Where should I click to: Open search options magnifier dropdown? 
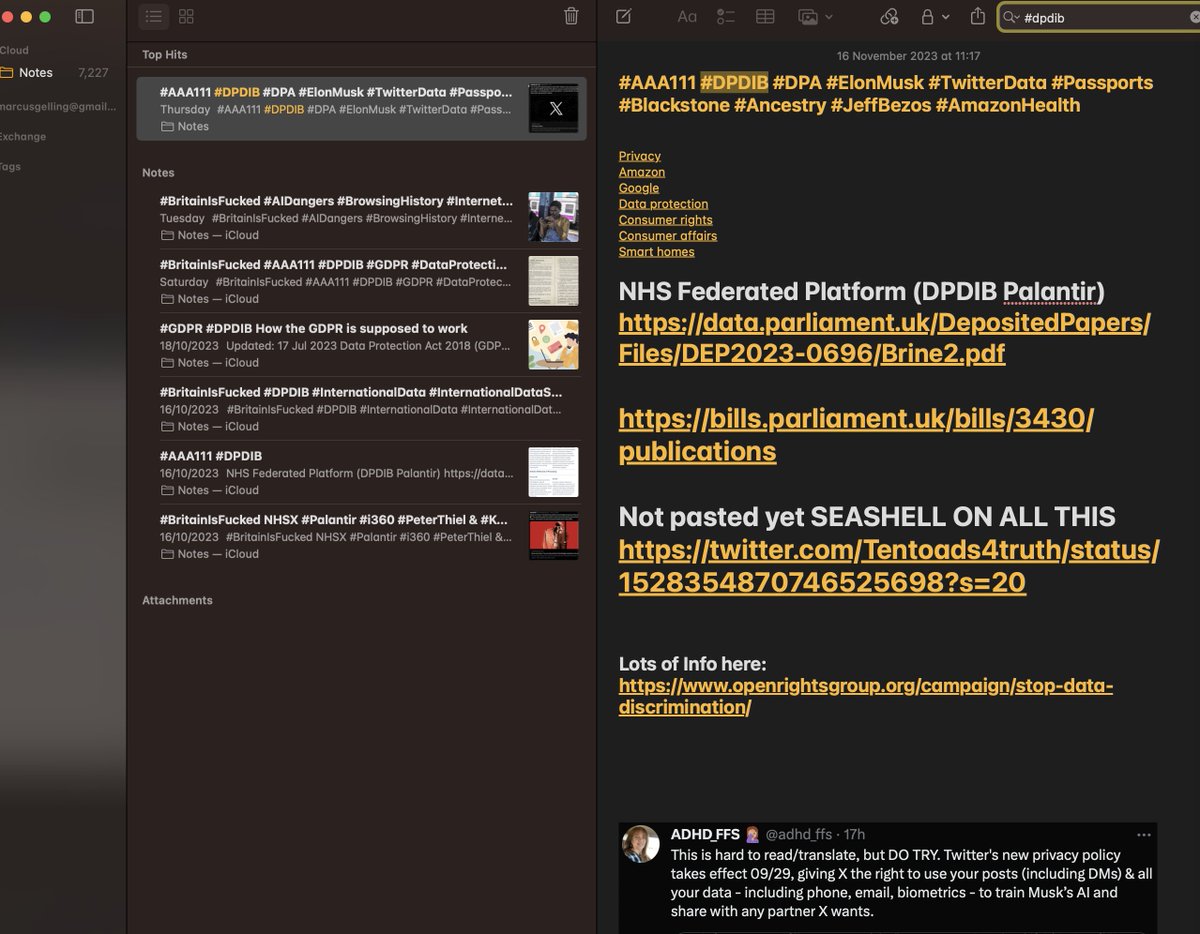point(1011,17)
